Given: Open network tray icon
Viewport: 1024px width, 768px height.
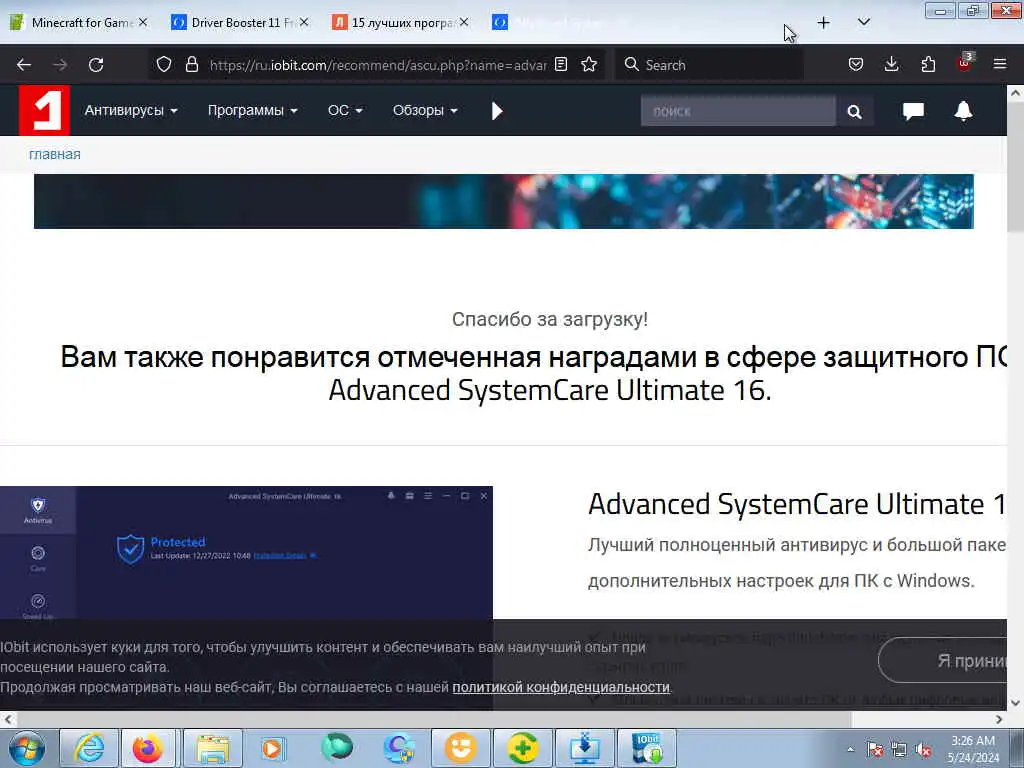Looking at the screenshot, I should 899,750.
